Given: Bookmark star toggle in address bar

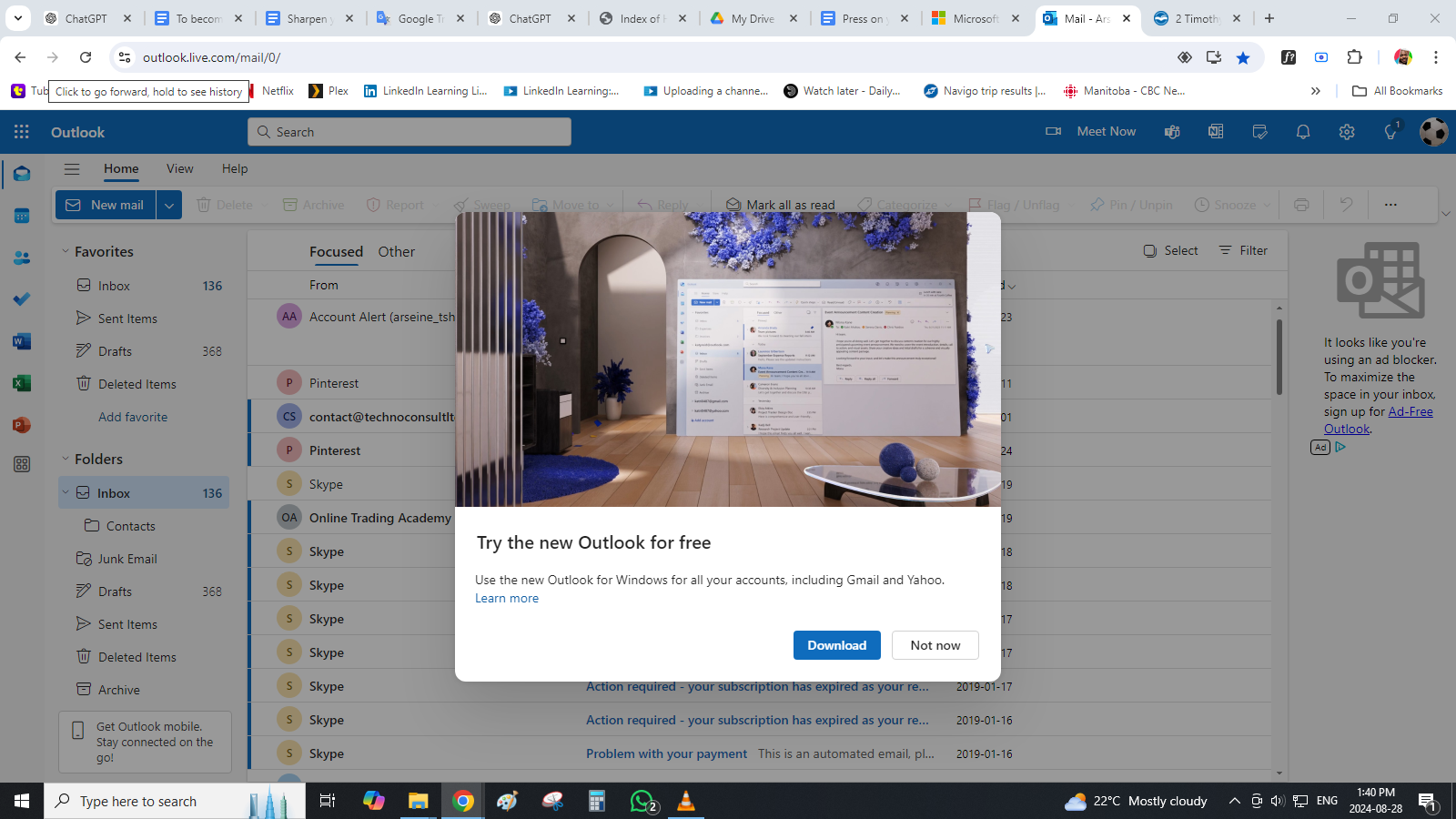Looking at the screenshot, I should pos(1243,57).
